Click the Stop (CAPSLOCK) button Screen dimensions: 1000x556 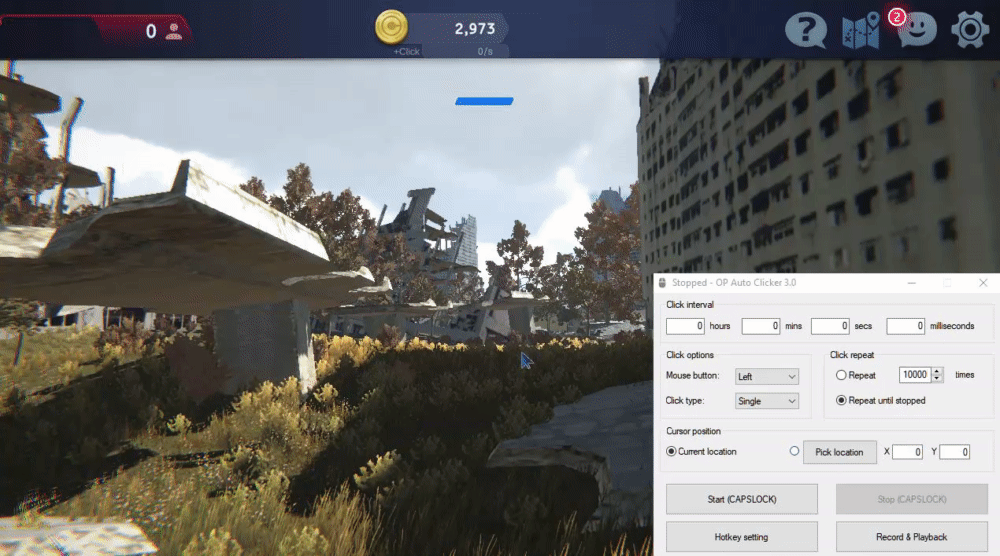click(912, 499)
